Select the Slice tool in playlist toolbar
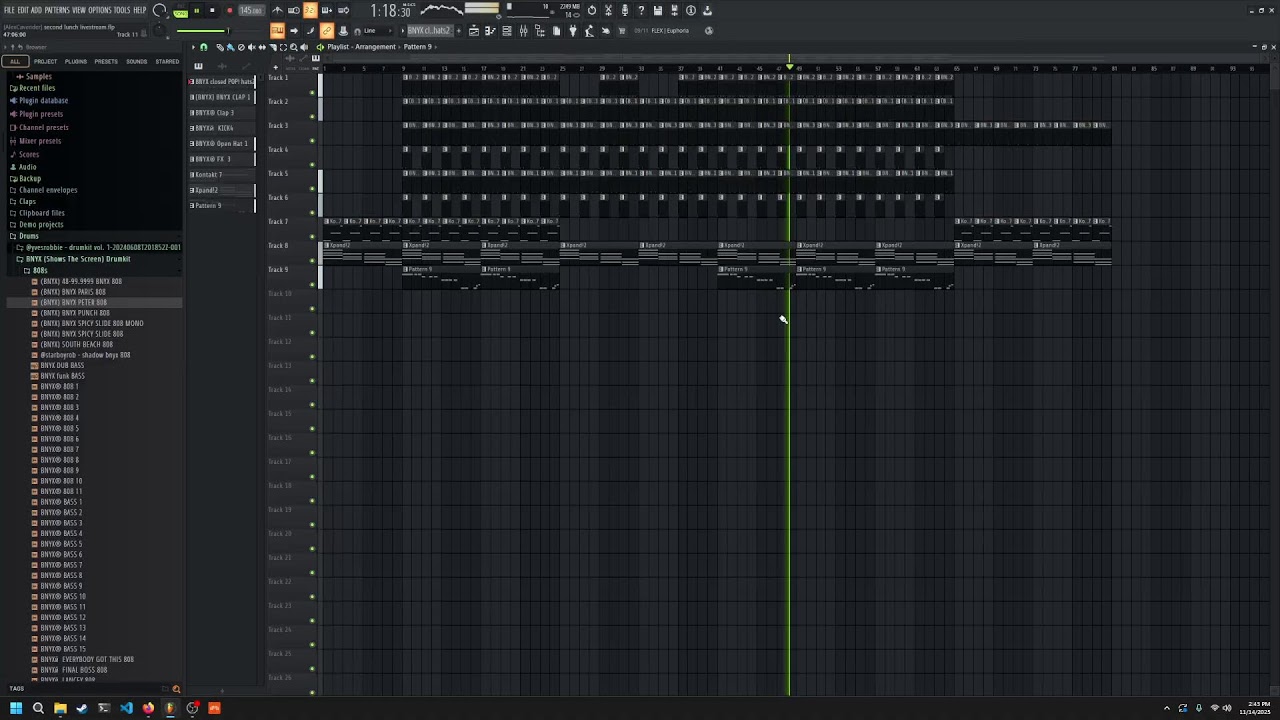The width and height of the screenshot is (1280, 720). point(273,47)
